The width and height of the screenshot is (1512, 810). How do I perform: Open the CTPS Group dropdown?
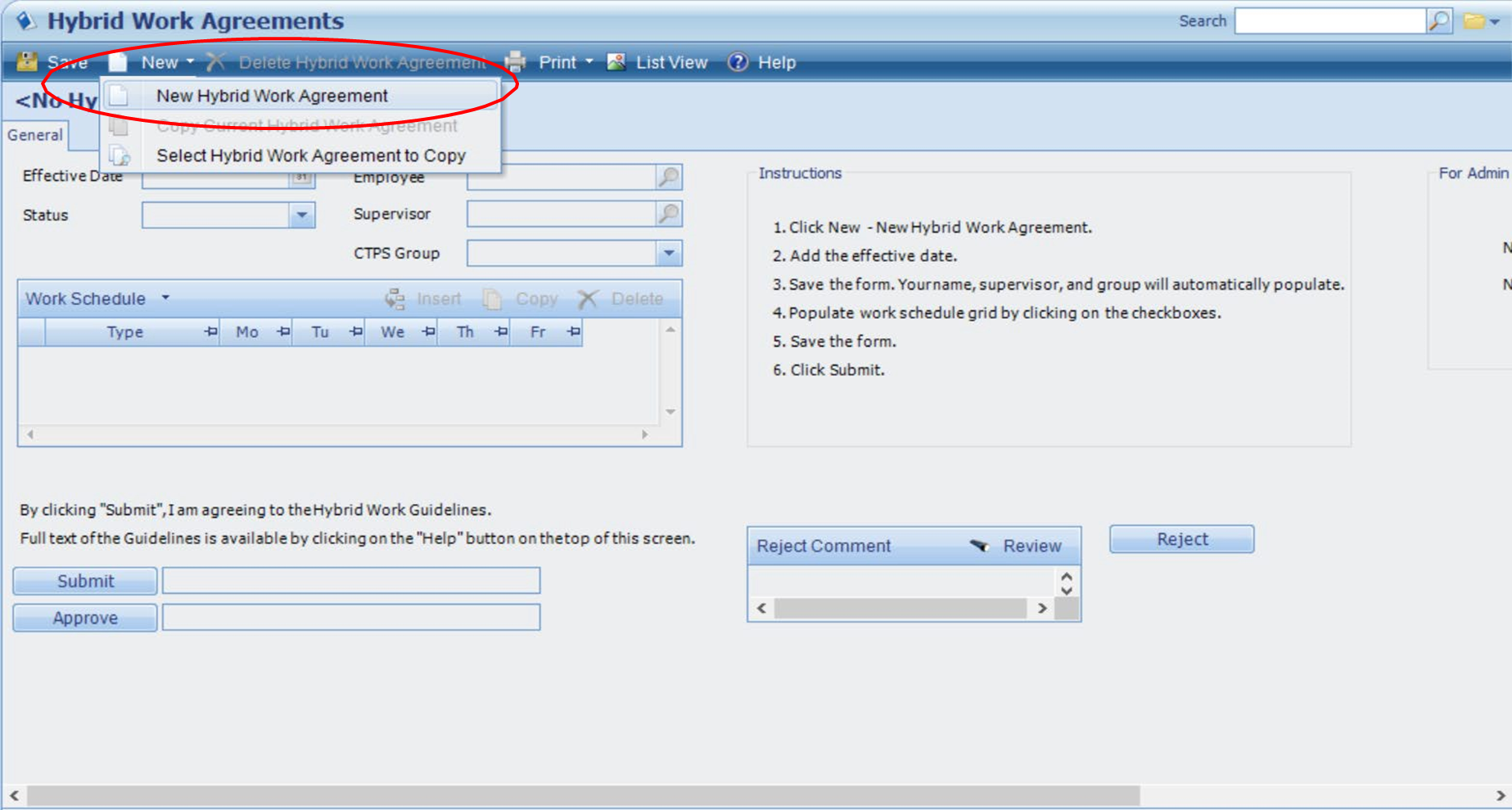(x=669, y=254)
